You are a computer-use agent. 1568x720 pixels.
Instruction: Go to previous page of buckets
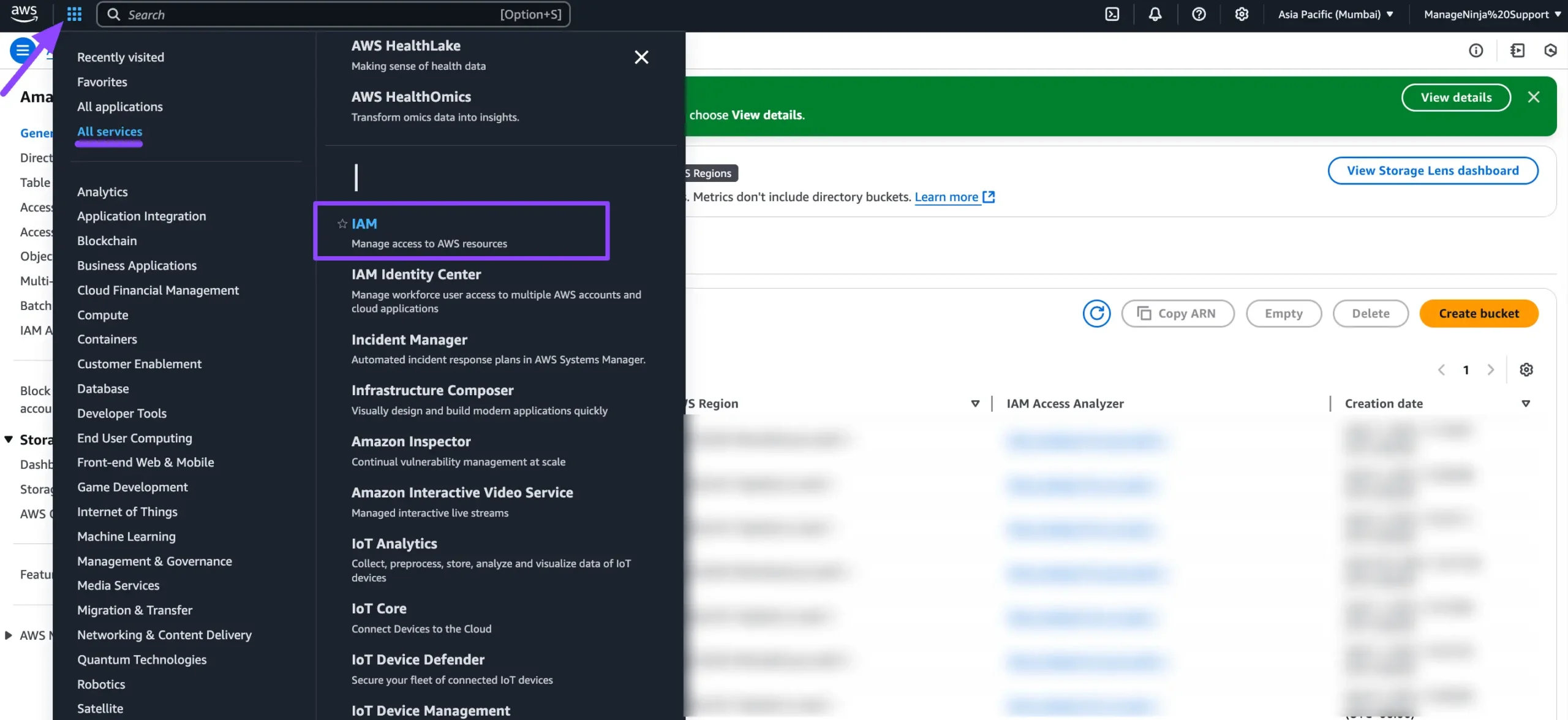click(1441, 369)
